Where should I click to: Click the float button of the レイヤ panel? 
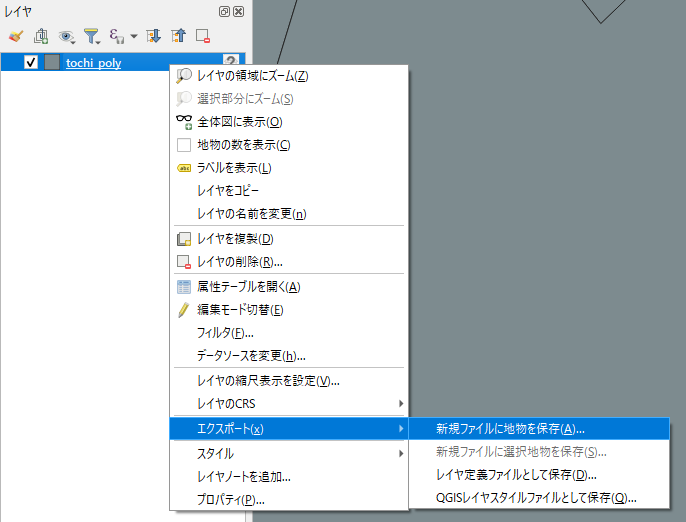225,11
